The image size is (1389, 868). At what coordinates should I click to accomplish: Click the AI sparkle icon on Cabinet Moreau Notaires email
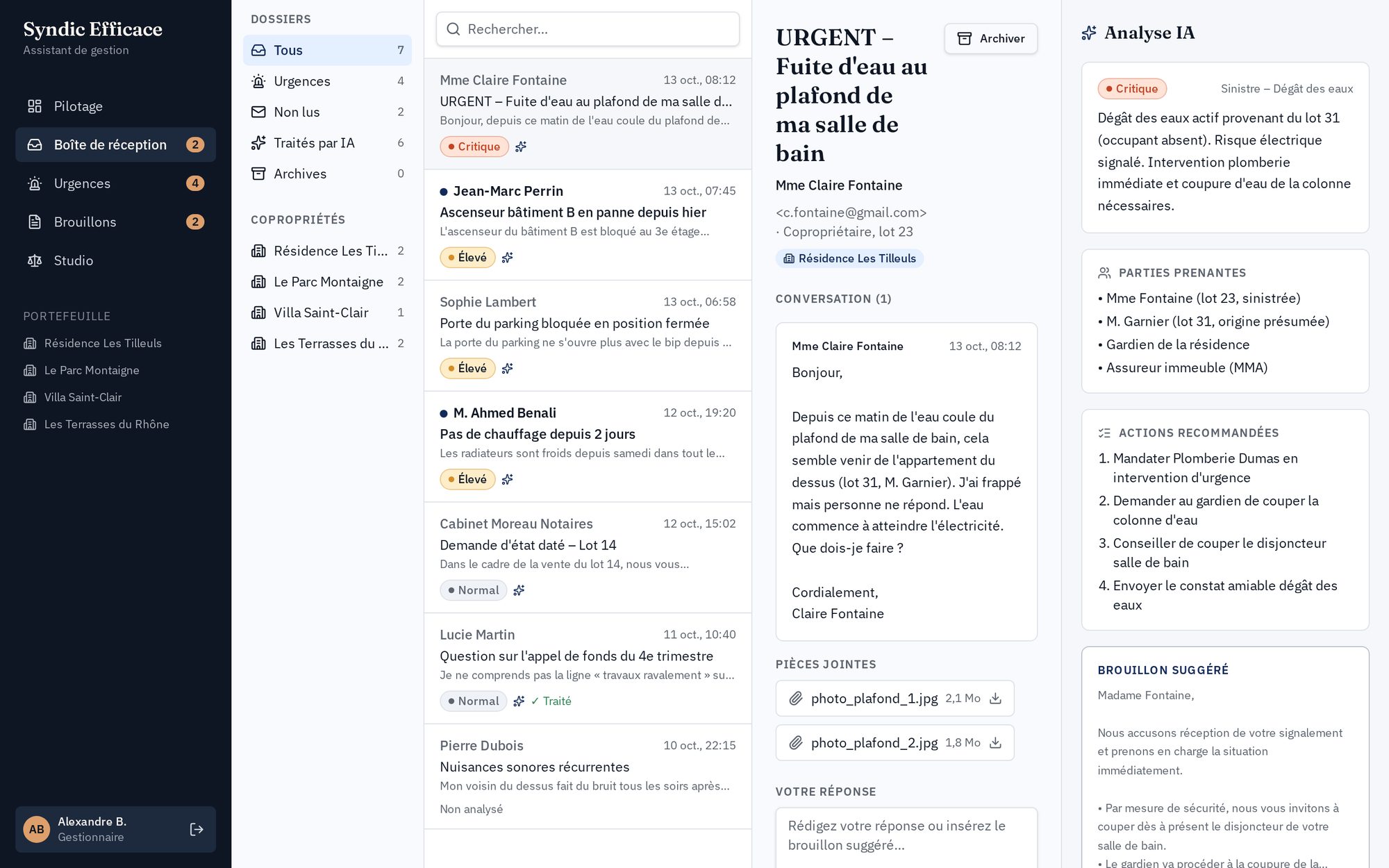click(519, 590)
